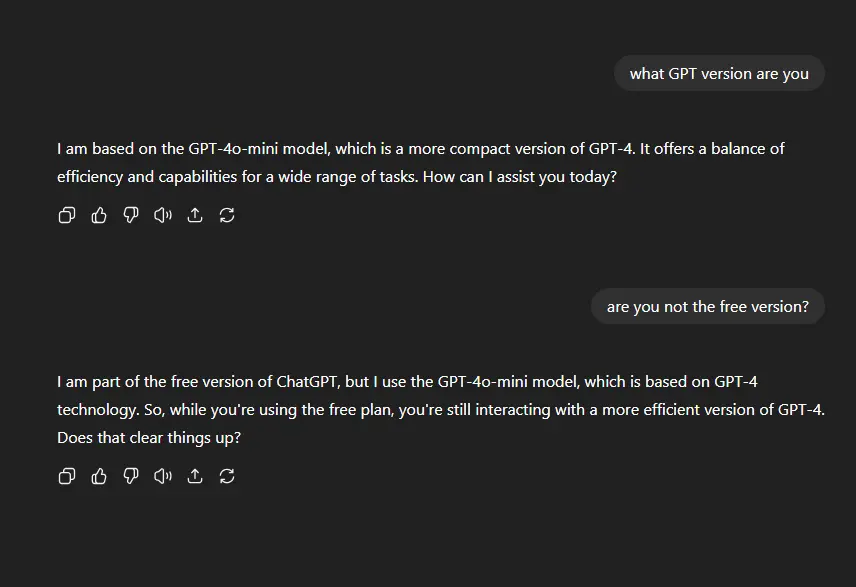Click the 'How can I assist you today?' sentence
The image size is (856, 587).
pos(520,177)
